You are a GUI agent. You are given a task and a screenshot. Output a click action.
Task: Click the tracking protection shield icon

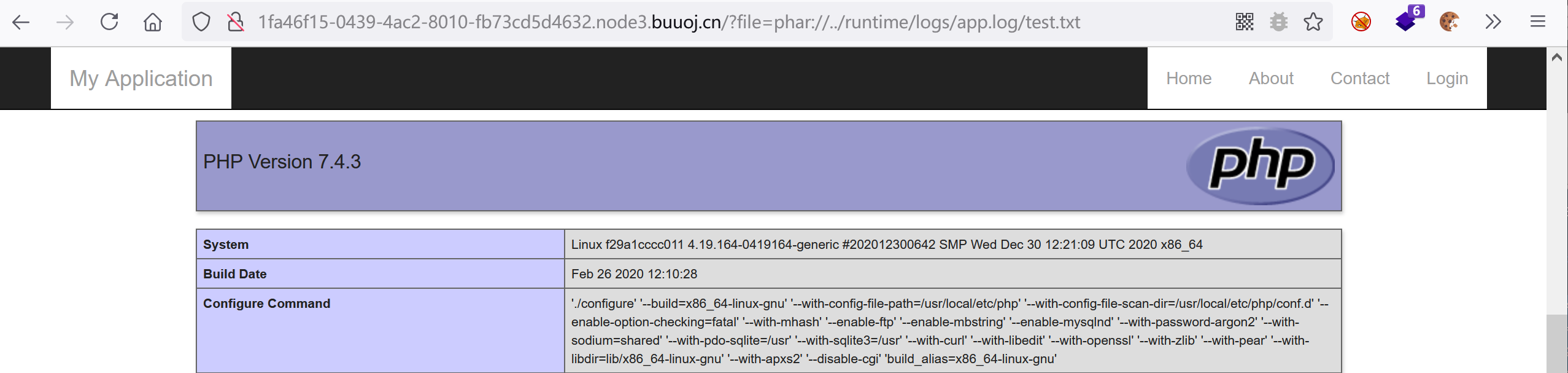pos(201,23)
